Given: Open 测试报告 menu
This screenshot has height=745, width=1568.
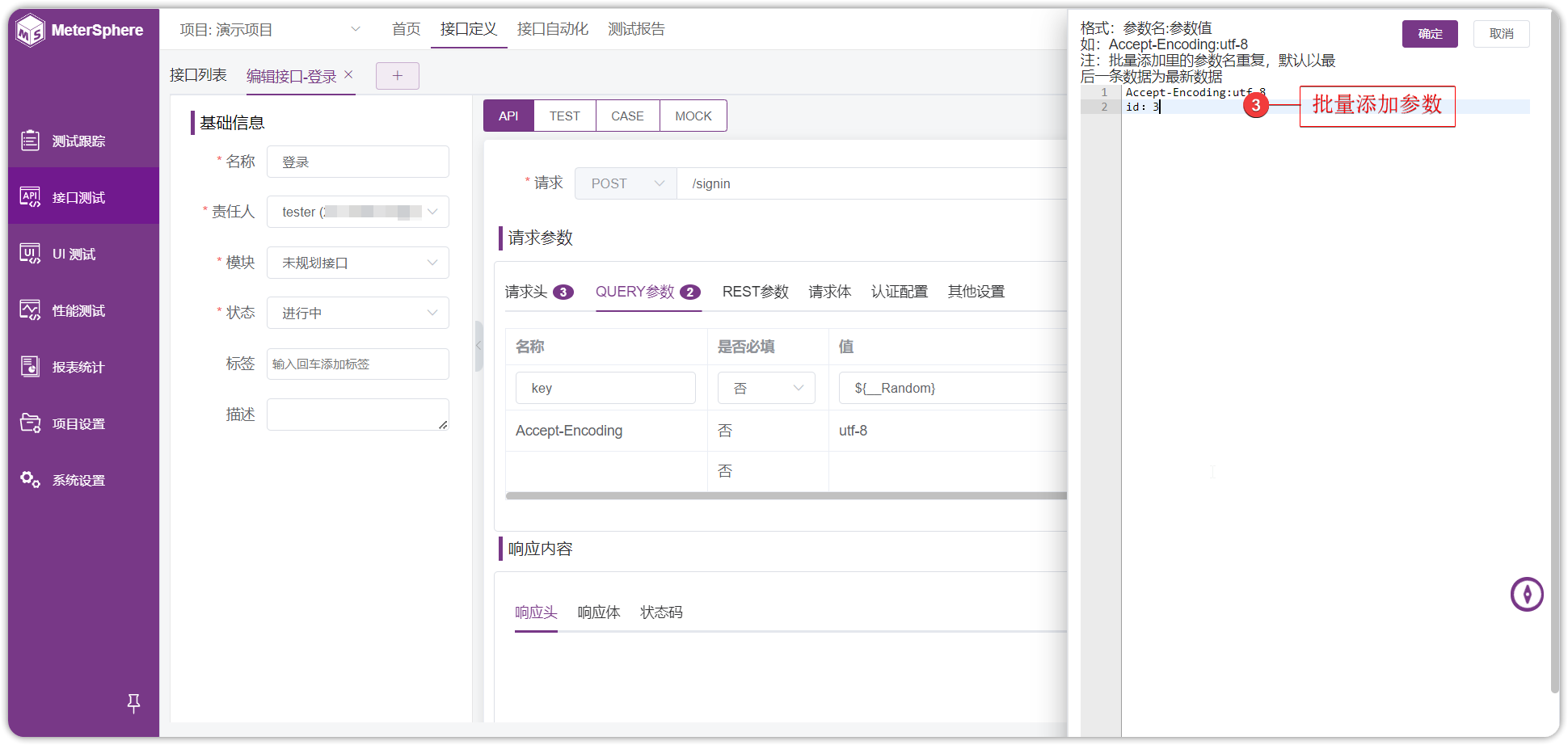Looking at the screenshot, I should pyautogui.click(x=636, y=29).
